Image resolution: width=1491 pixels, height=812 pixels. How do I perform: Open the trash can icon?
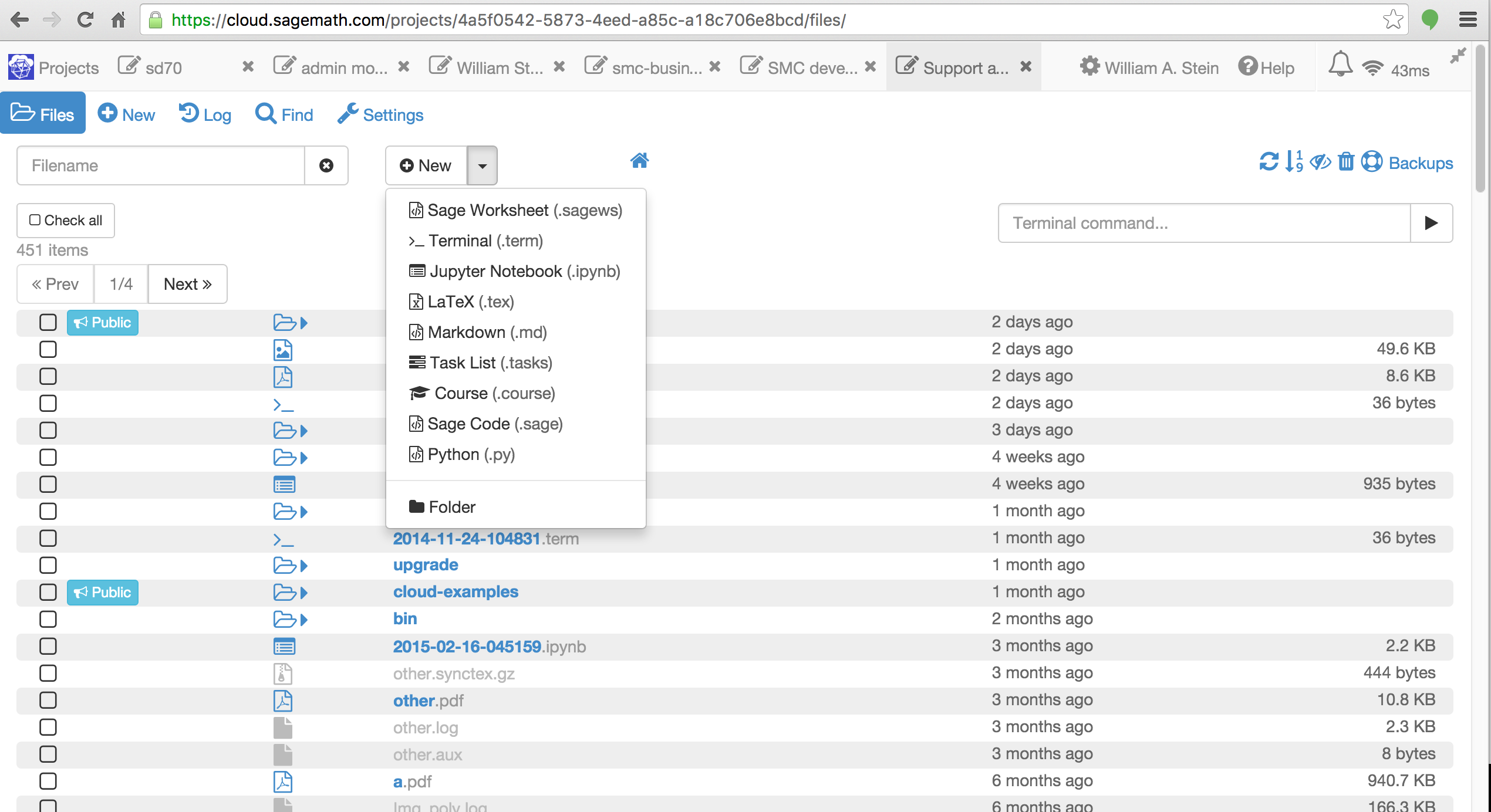pos(1346,162)
